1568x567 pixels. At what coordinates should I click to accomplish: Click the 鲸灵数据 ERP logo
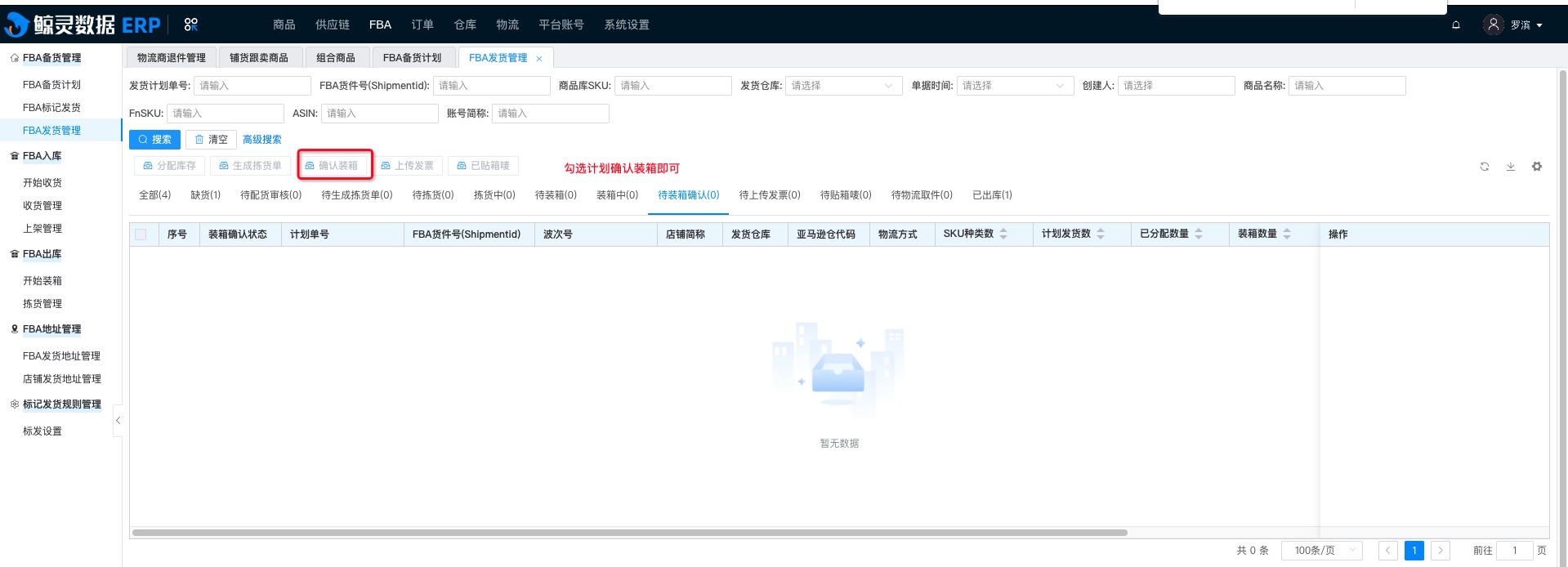point(82,25)
